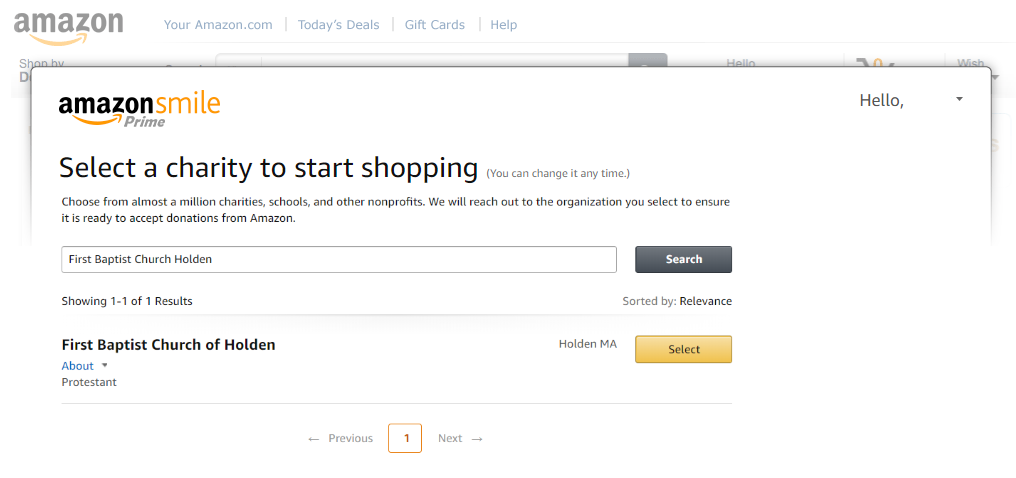
Task: Click the Hello, account greeting text
Action: click(881, 100)
